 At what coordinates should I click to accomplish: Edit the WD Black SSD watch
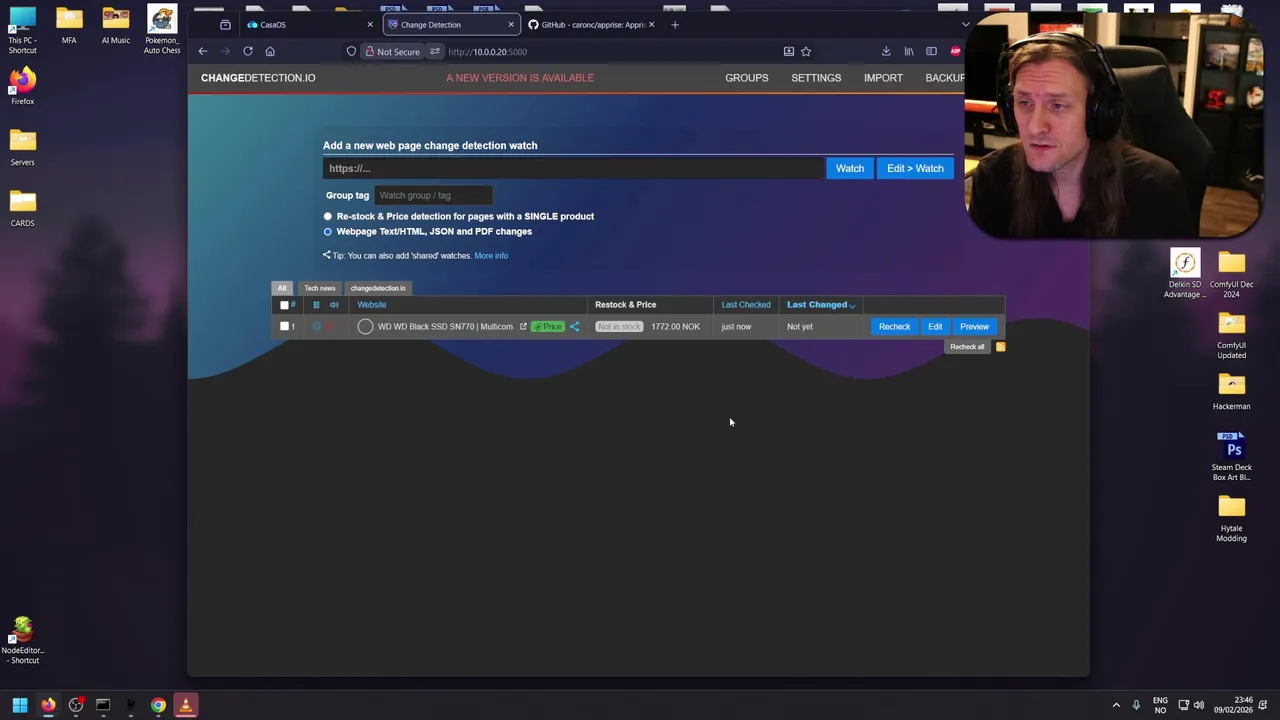tap(935, 327)
